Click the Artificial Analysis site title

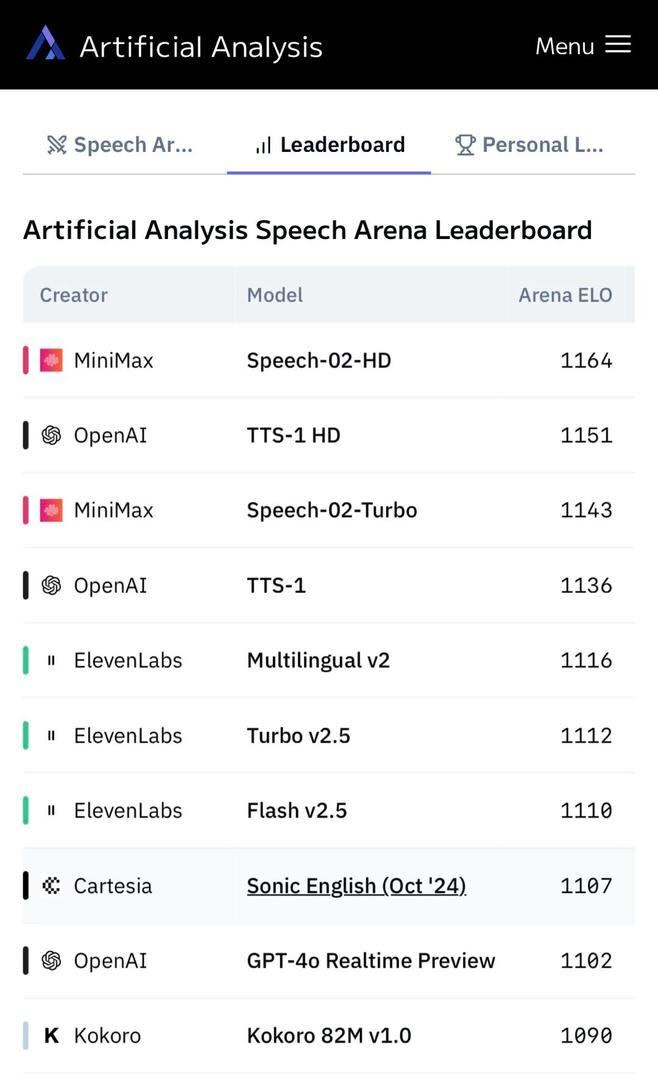(201, 47)
